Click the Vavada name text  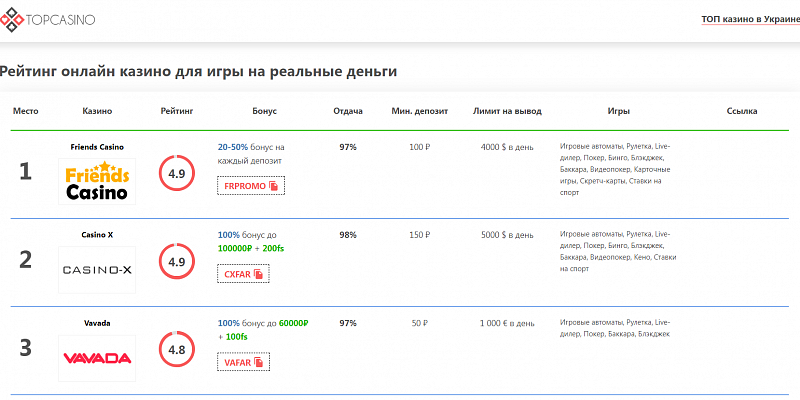click(97, 323)
